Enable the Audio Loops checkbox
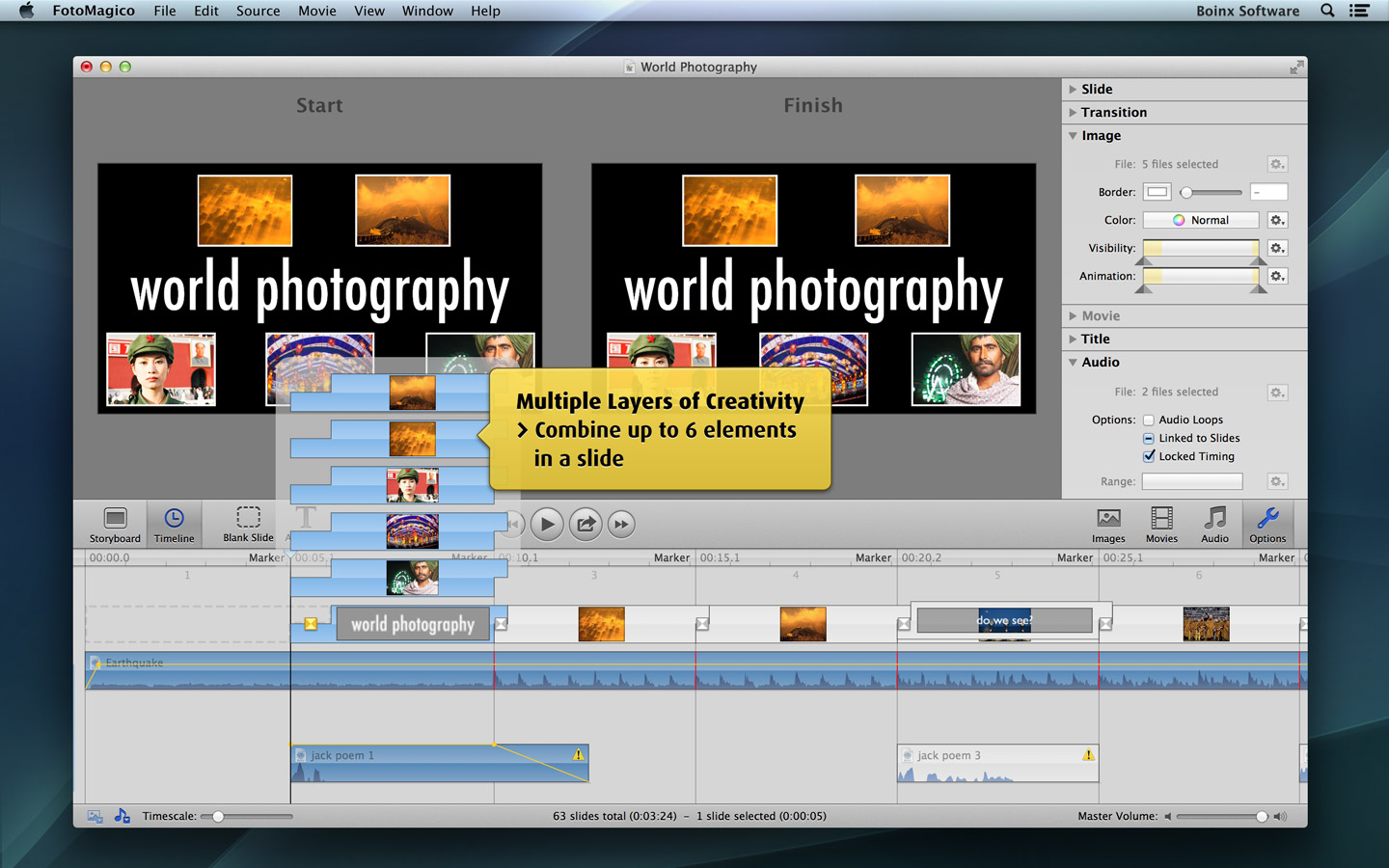 (1149, 420)
